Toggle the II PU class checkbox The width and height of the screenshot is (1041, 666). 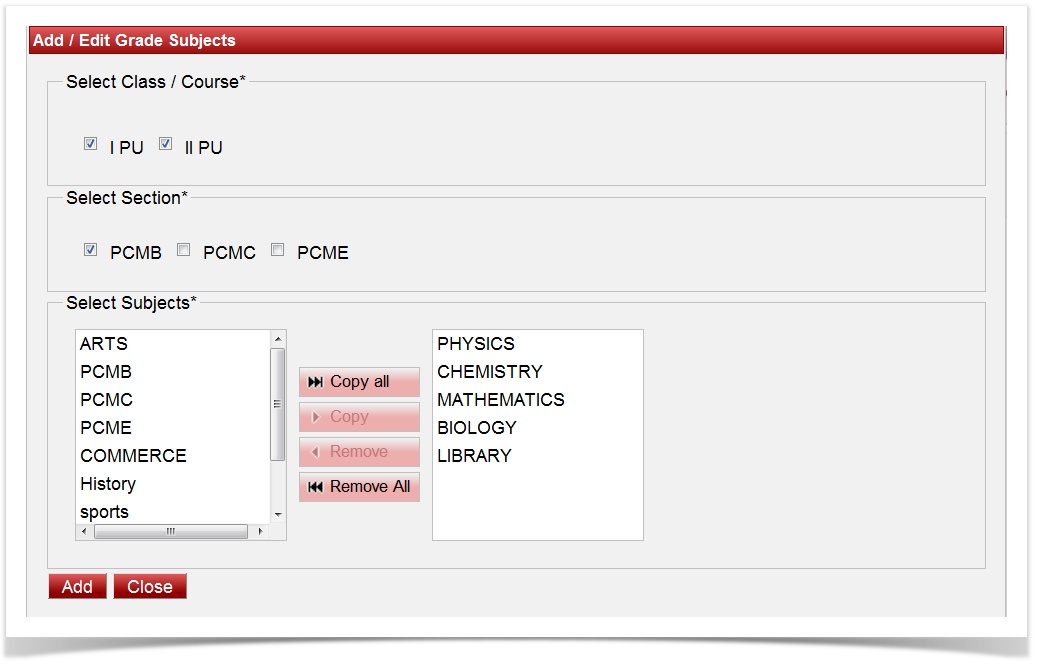166,144
